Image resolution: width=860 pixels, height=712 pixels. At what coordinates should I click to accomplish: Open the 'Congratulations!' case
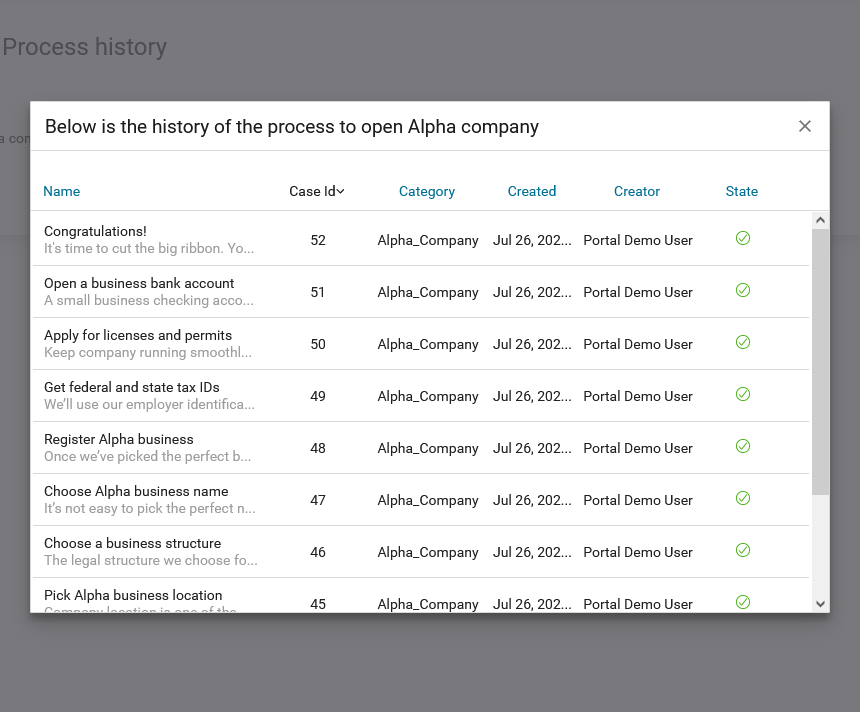(x=95, y=231)
